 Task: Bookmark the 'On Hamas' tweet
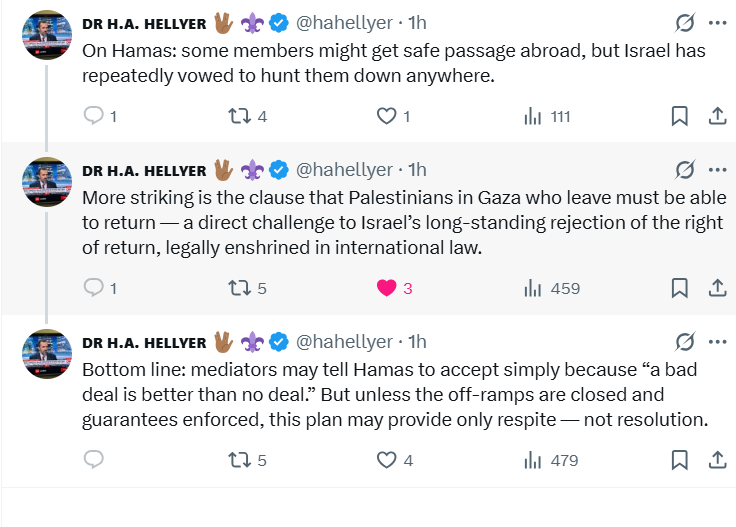tap(679, 116)
